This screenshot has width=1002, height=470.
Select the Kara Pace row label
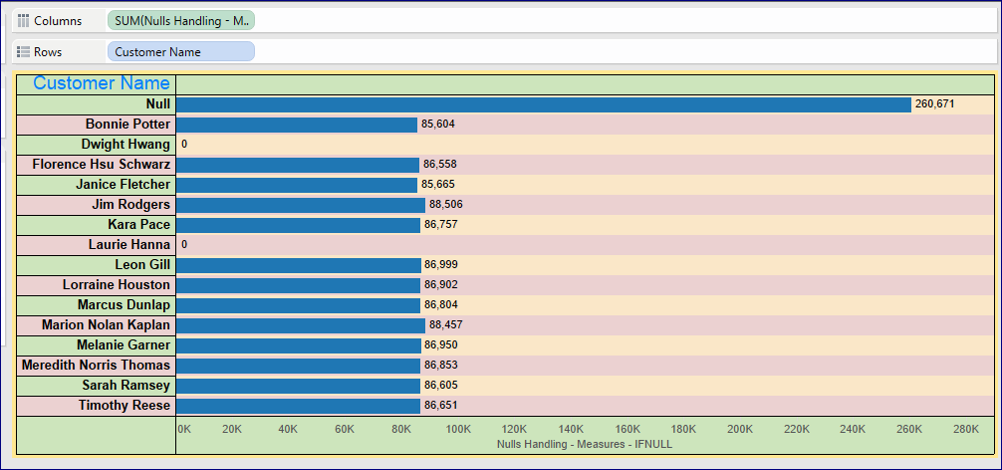pos(139,225)
